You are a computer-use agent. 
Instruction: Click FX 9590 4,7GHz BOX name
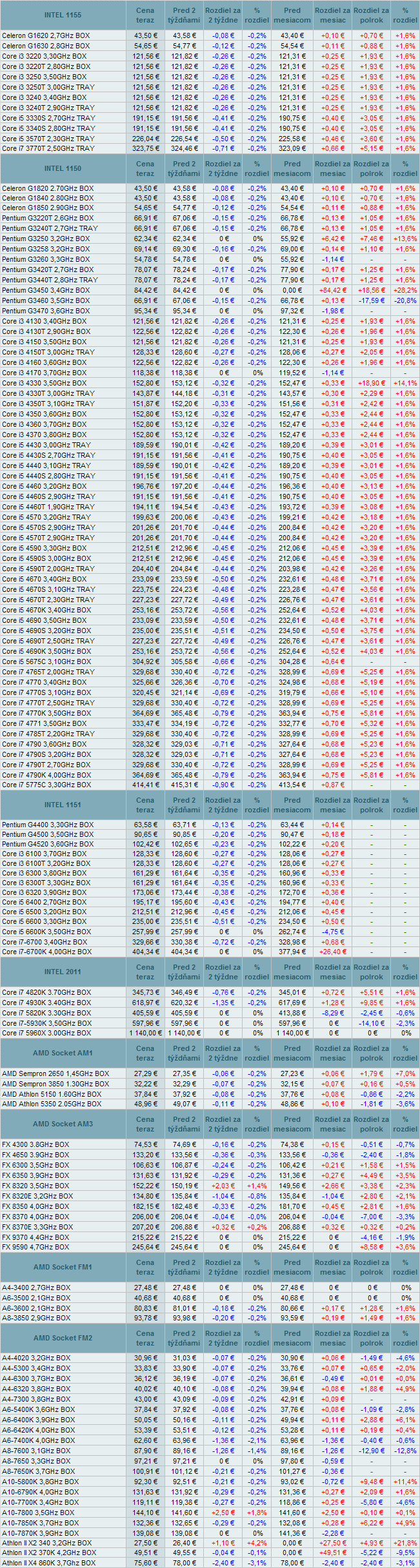[x=35, y=1247]
